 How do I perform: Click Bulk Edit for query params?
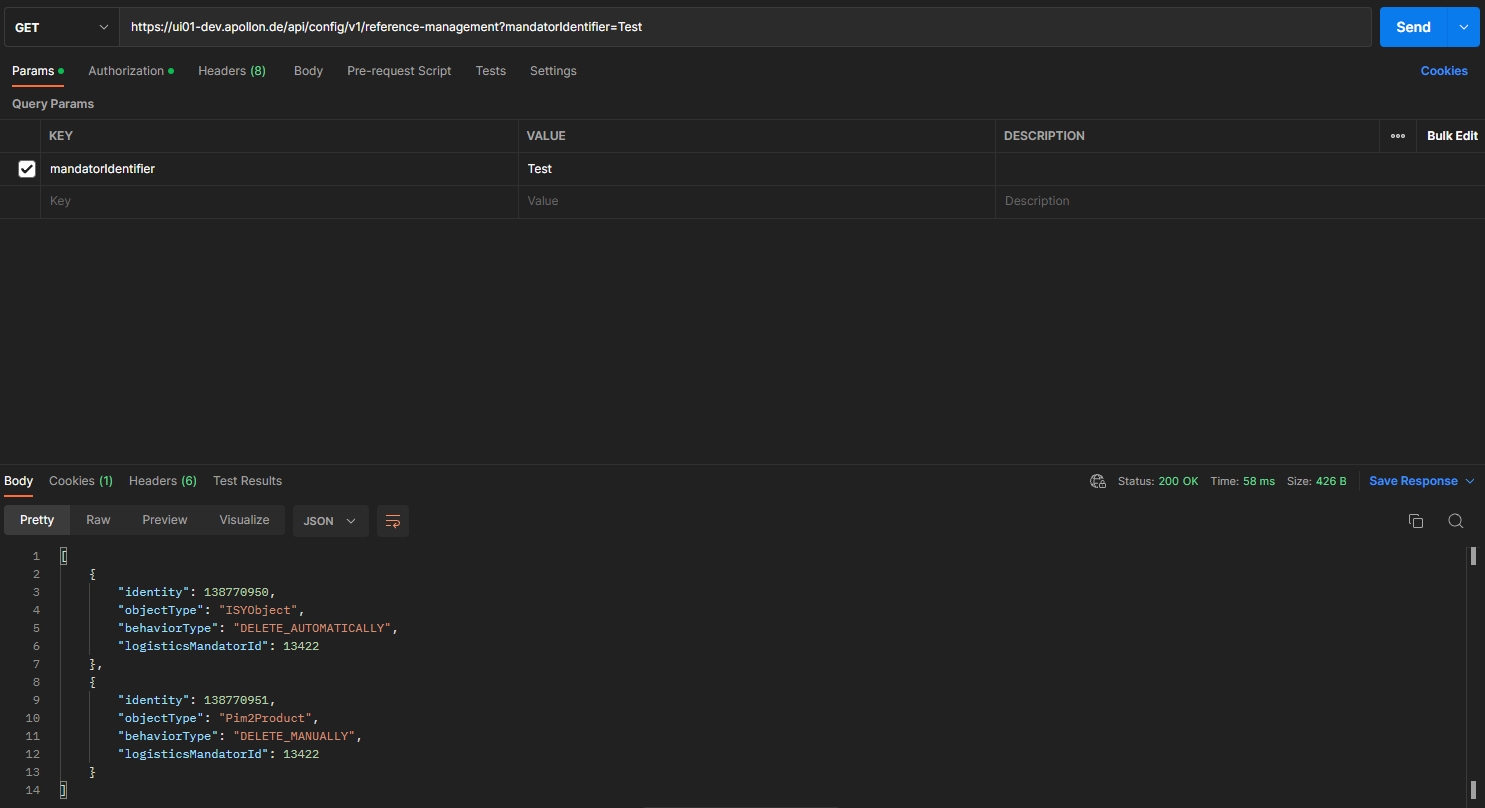(x=1451, y=136)
